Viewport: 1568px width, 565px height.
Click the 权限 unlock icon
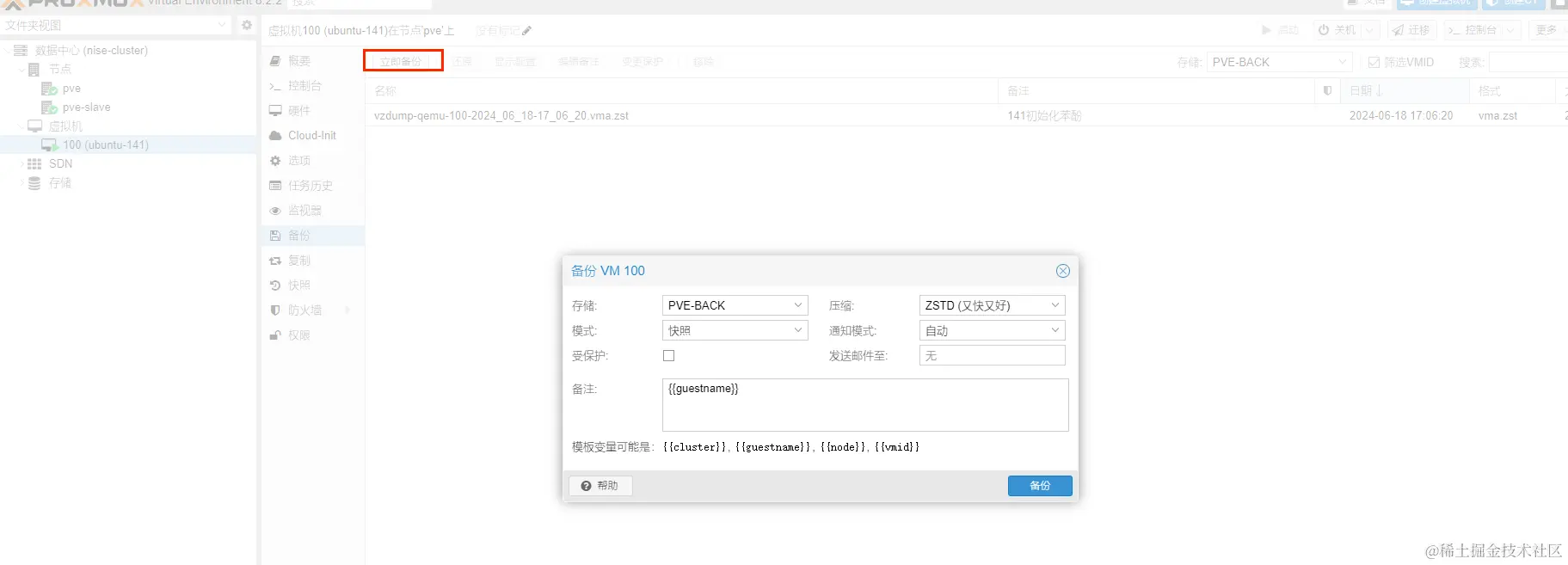[x=275, y=335]
